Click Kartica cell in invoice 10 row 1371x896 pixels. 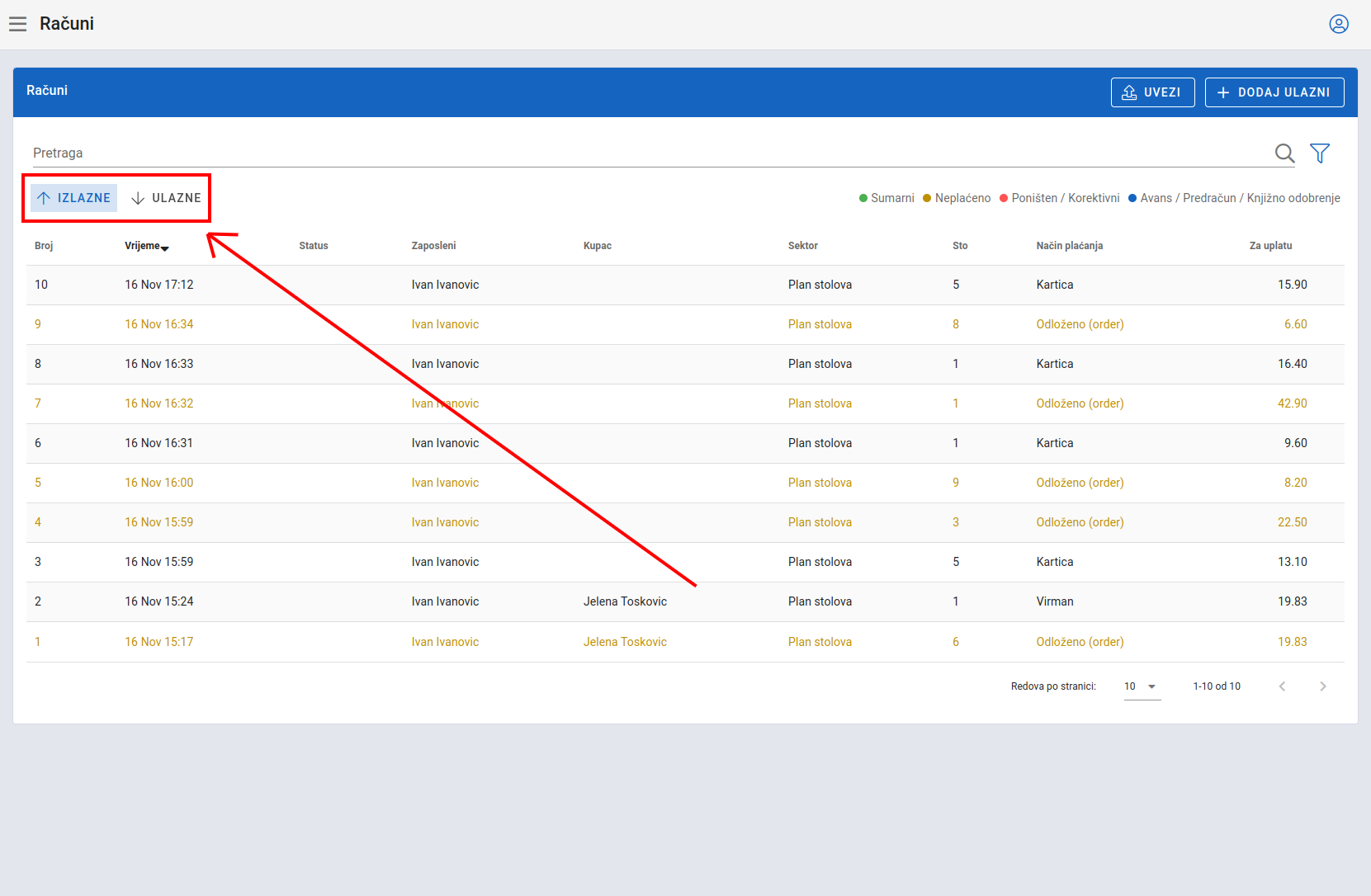click(1055, 285)
